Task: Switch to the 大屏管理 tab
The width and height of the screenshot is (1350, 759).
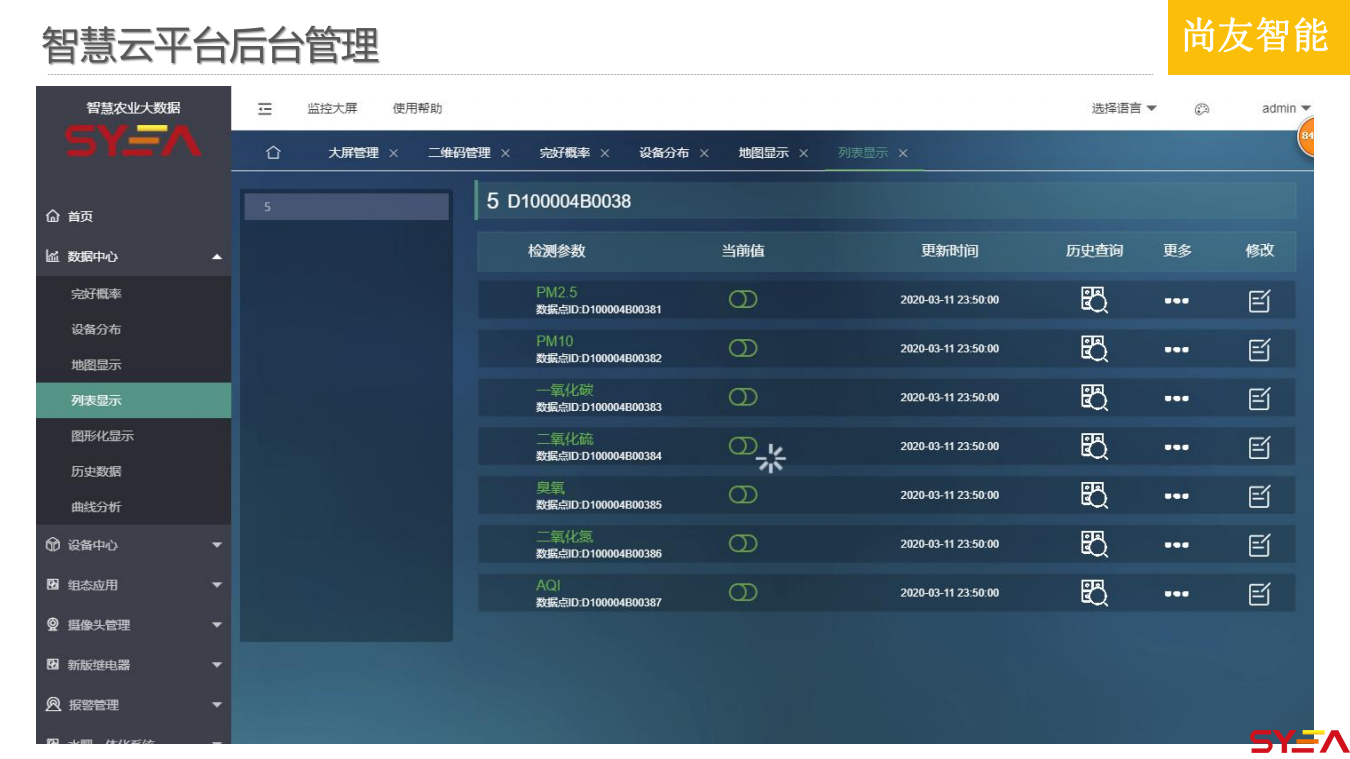Action: (354, 153)
